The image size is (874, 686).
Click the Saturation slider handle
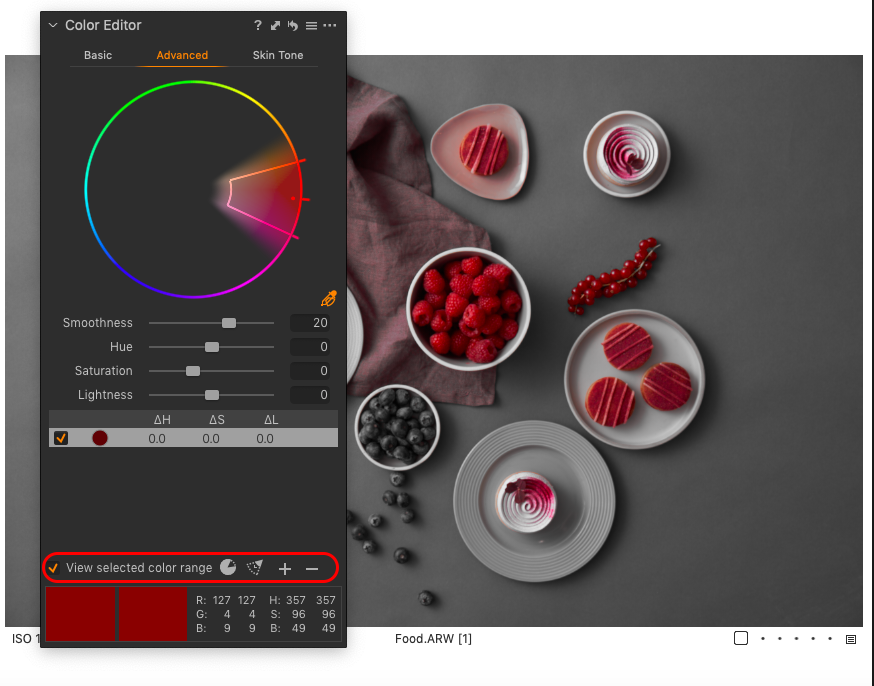coord(193,371)
